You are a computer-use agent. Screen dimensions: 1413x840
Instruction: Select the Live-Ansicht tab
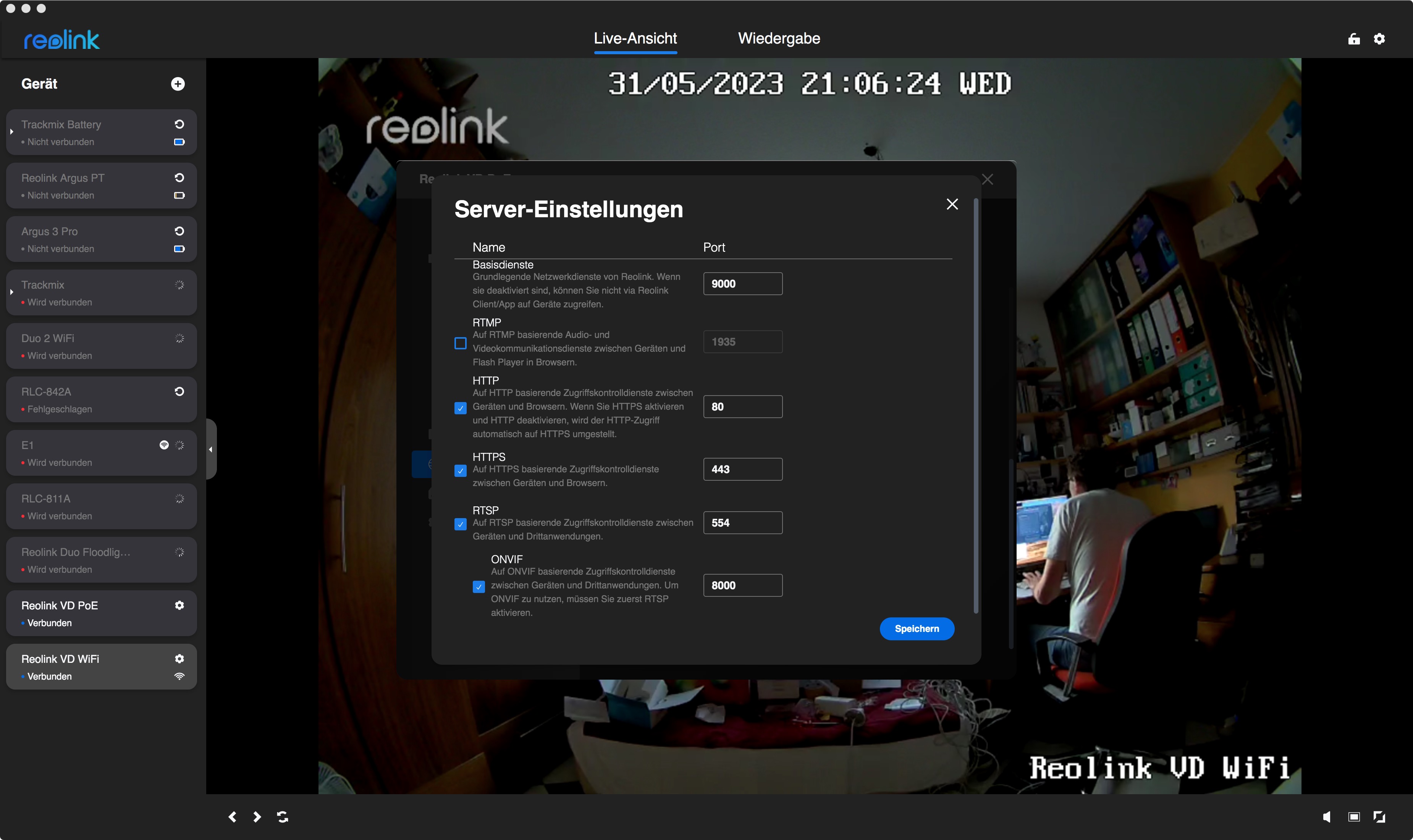[x=635, y=39]
